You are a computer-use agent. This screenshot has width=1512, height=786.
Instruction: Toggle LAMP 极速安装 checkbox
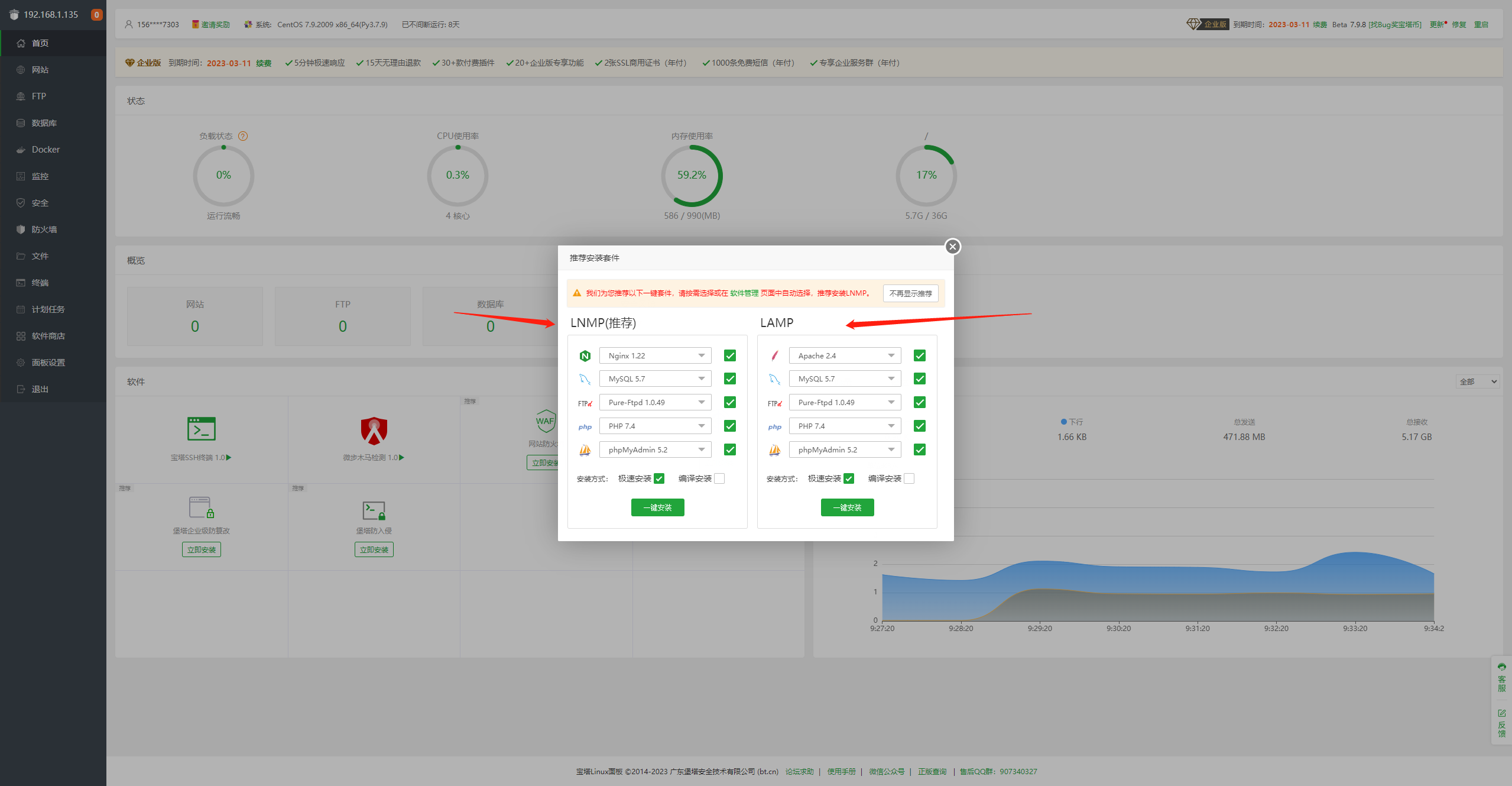(848, 478)
